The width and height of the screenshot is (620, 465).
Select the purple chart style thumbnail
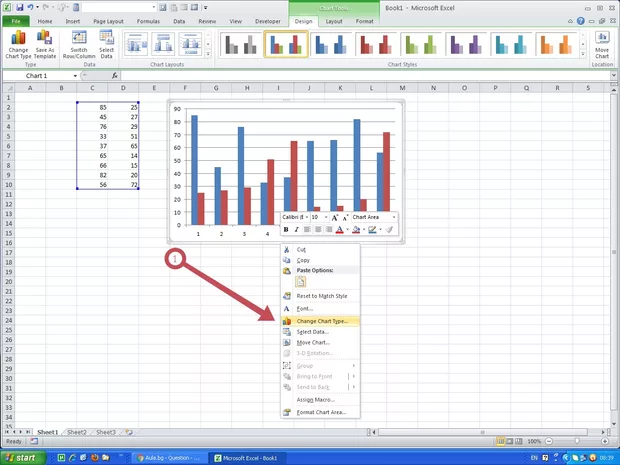(x=466, y=44)
